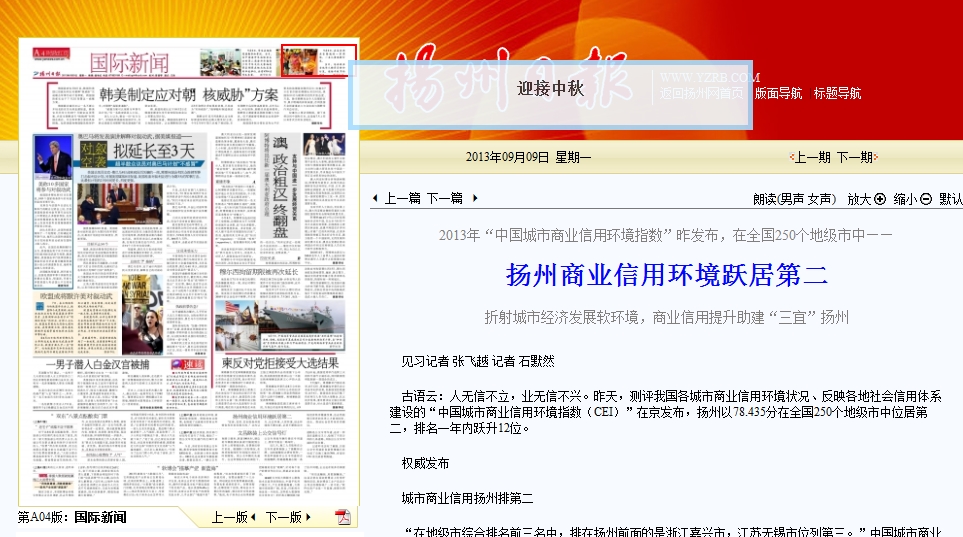This screenshot has width=963, height=537.
Task: Click the subheading 城市商业信用扬州排第二
Action: point(467,498)
